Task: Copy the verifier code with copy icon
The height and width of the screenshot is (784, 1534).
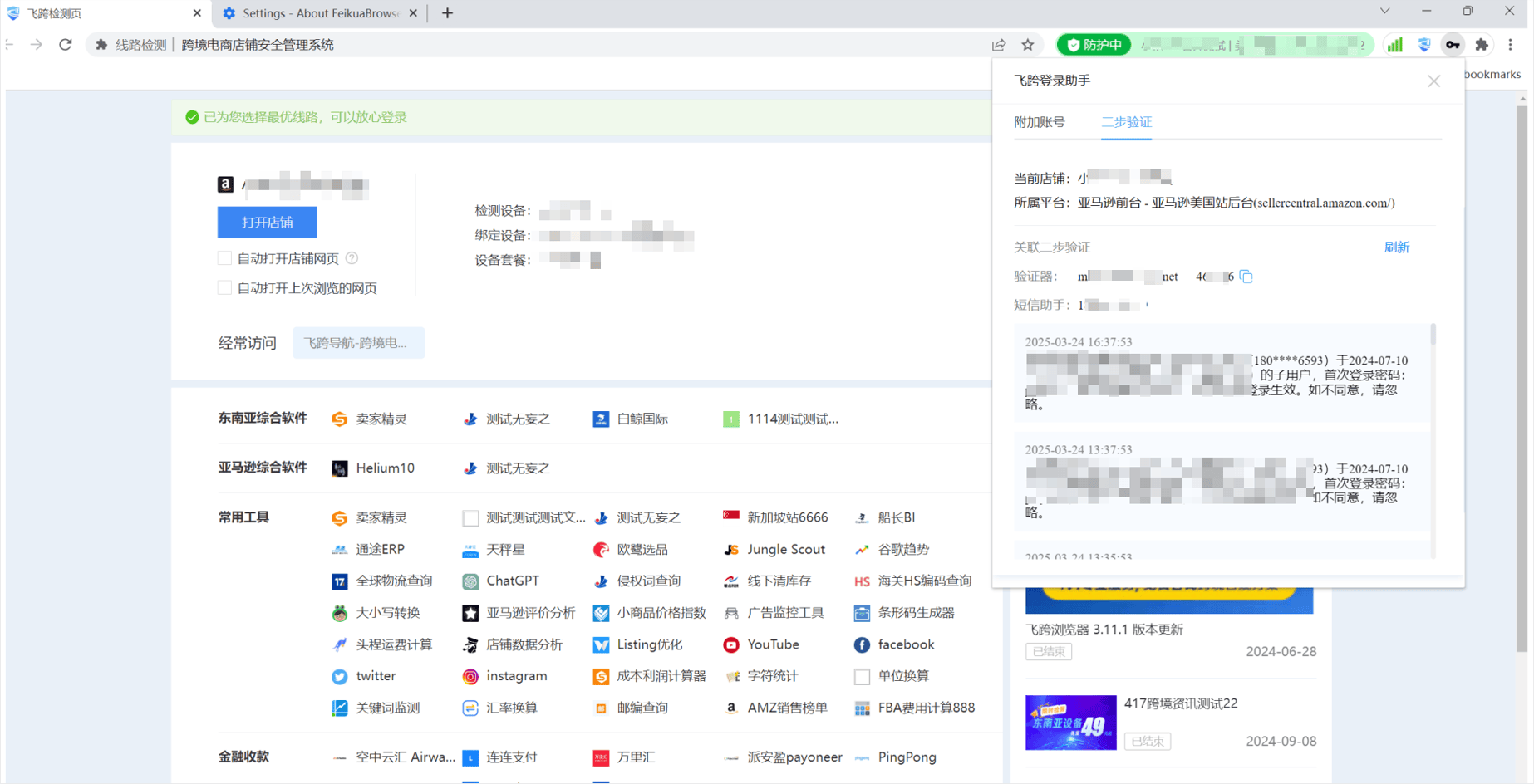Action: 1246,277
